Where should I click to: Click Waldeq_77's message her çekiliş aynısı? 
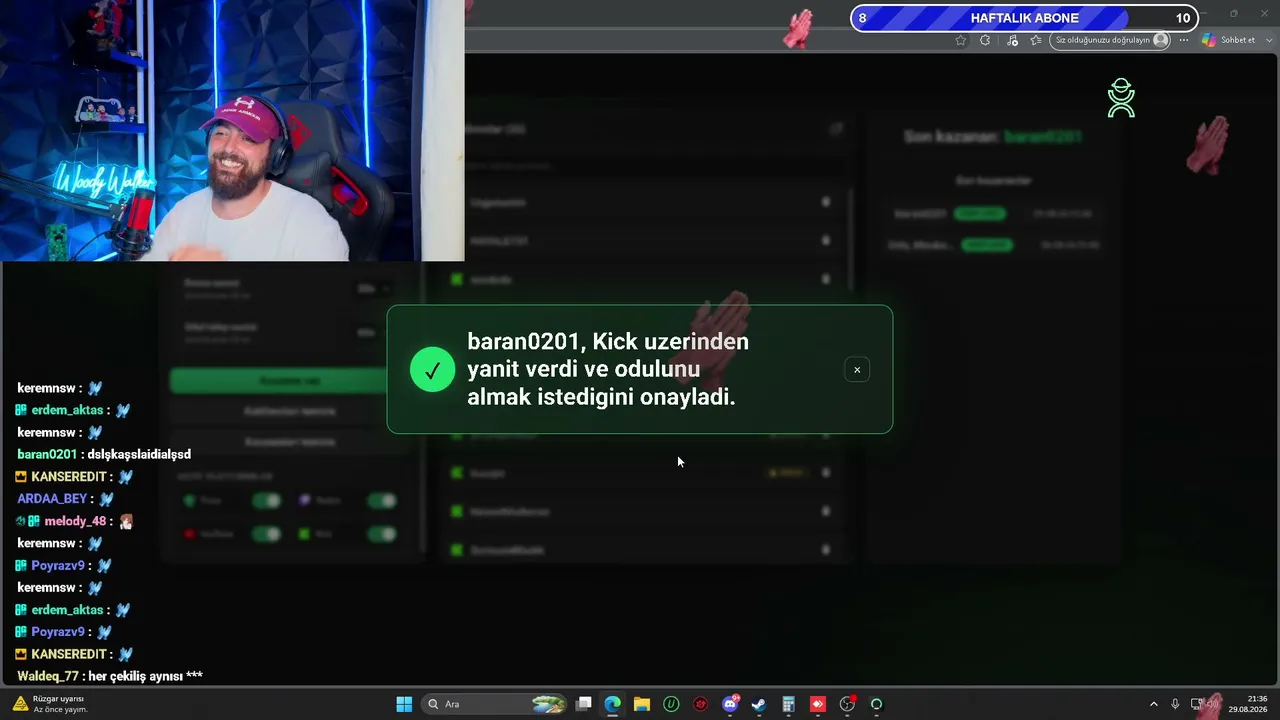145,676
